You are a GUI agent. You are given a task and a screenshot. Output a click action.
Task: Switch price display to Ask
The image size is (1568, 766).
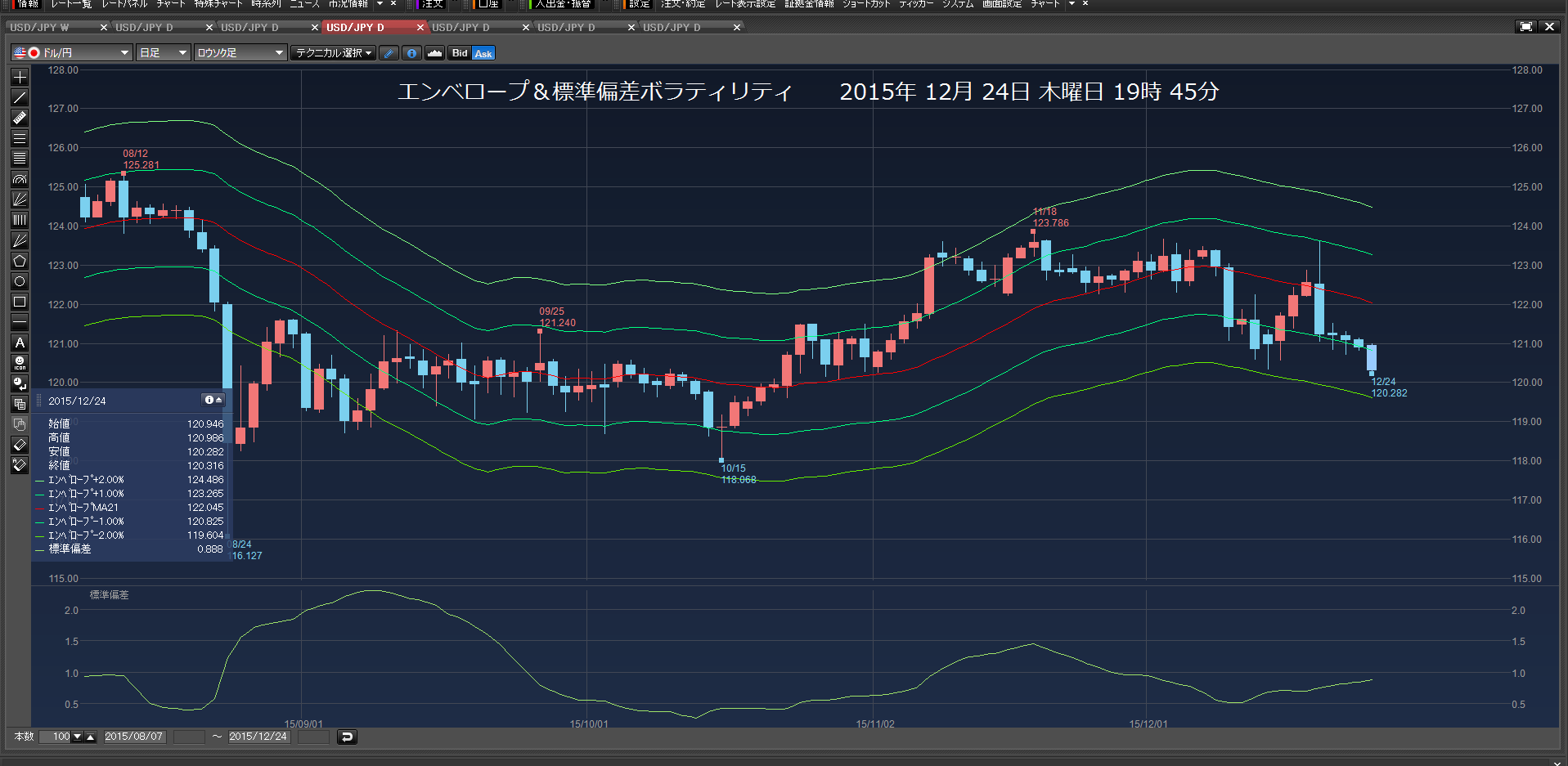[483, 53]
